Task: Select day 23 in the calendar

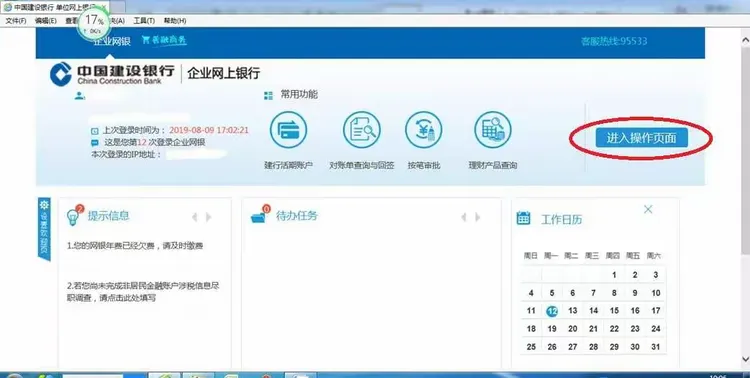Action: (635, 329)
